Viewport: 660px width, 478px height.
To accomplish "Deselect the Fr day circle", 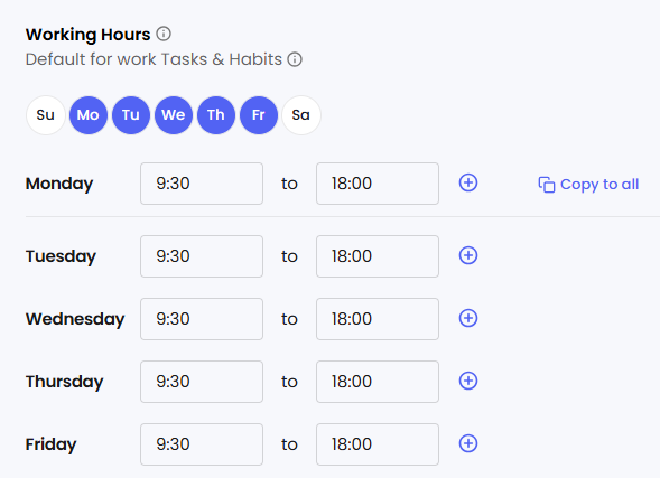I will (258, 115).
